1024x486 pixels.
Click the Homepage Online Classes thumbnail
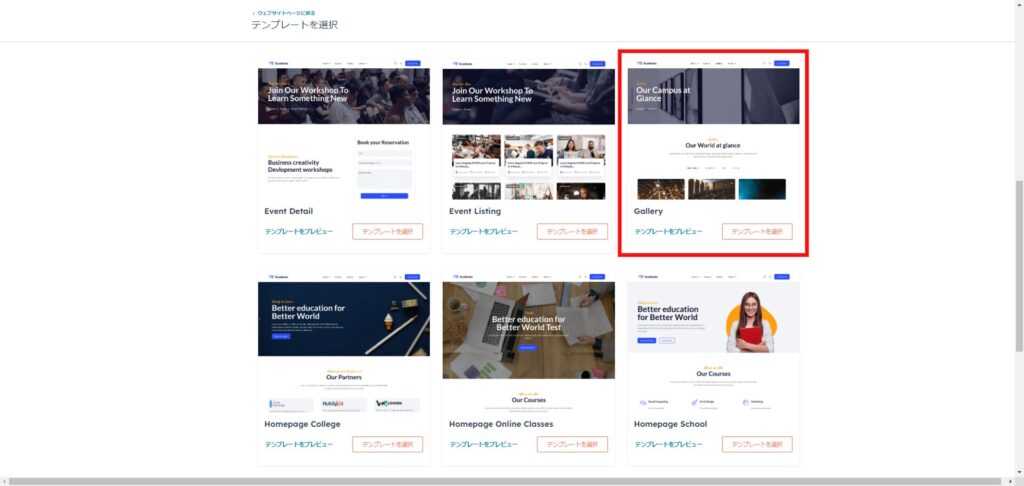(528, 342)
